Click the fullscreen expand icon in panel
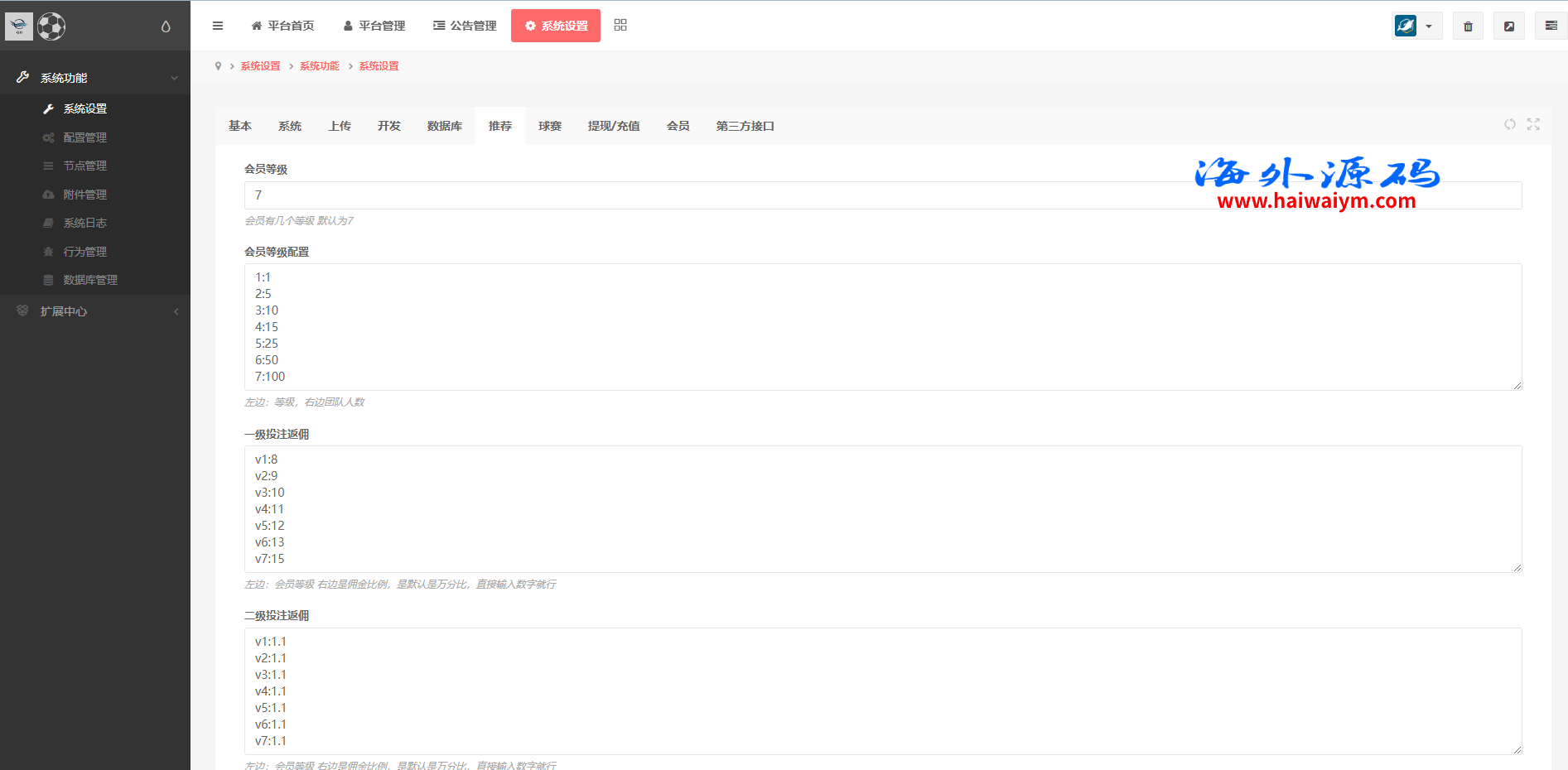Screen dimensions: 1568x770 tap(1533, 124)
